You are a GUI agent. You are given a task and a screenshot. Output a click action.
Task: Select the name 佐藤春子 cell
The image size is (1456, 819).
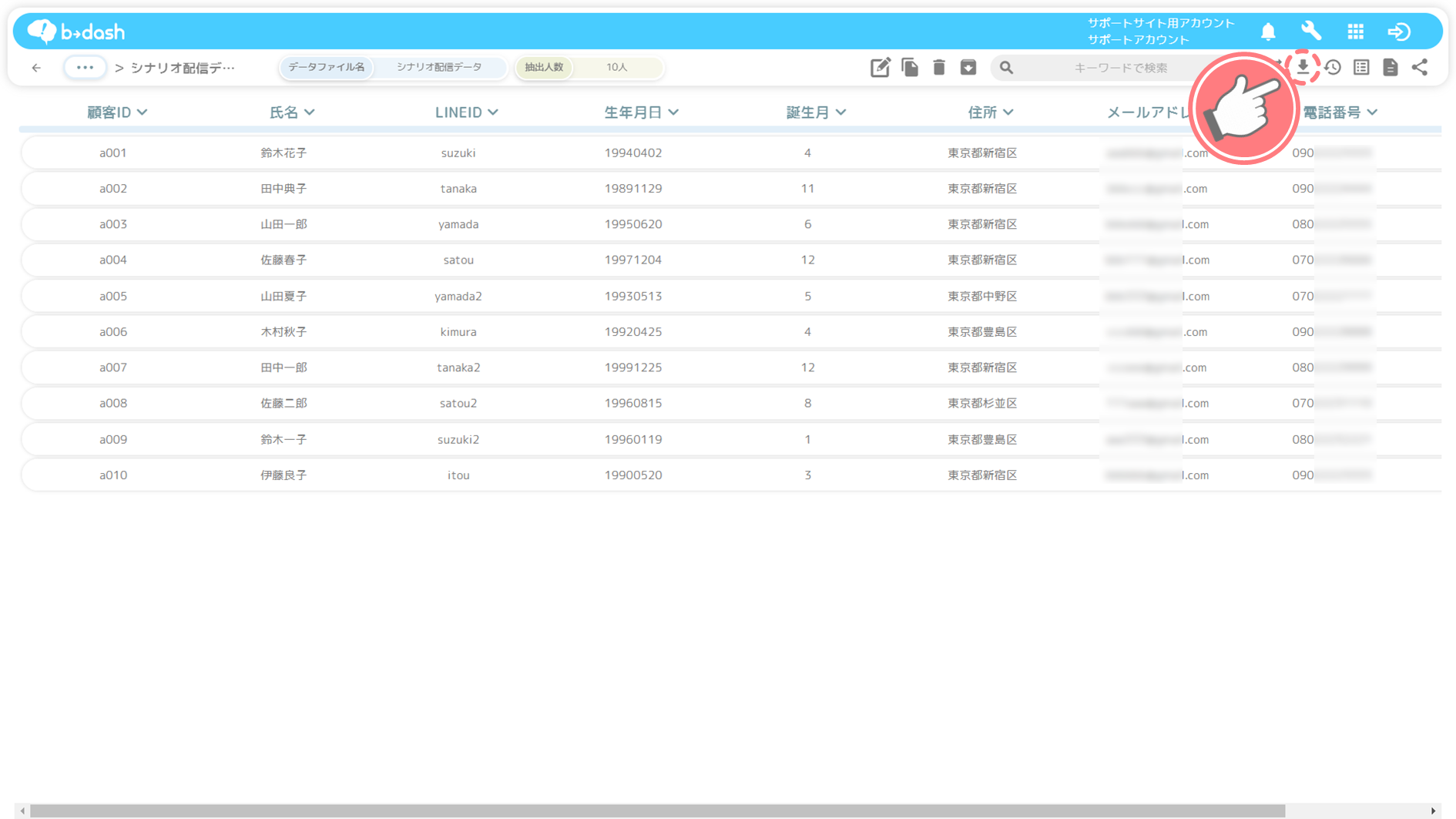point(283,260)
